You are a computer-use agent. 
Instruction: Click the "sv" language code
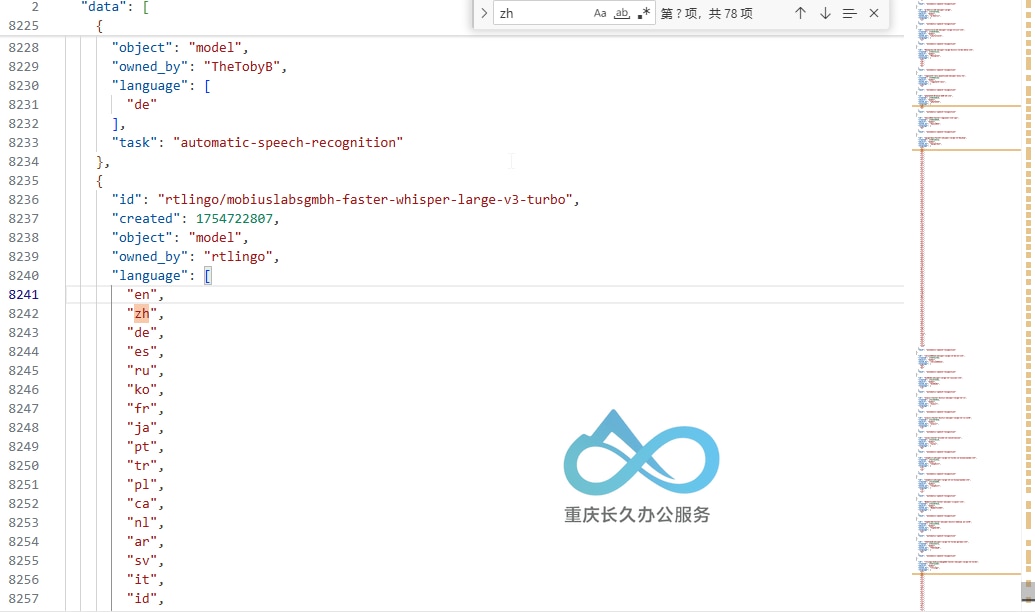pos(142,561)
